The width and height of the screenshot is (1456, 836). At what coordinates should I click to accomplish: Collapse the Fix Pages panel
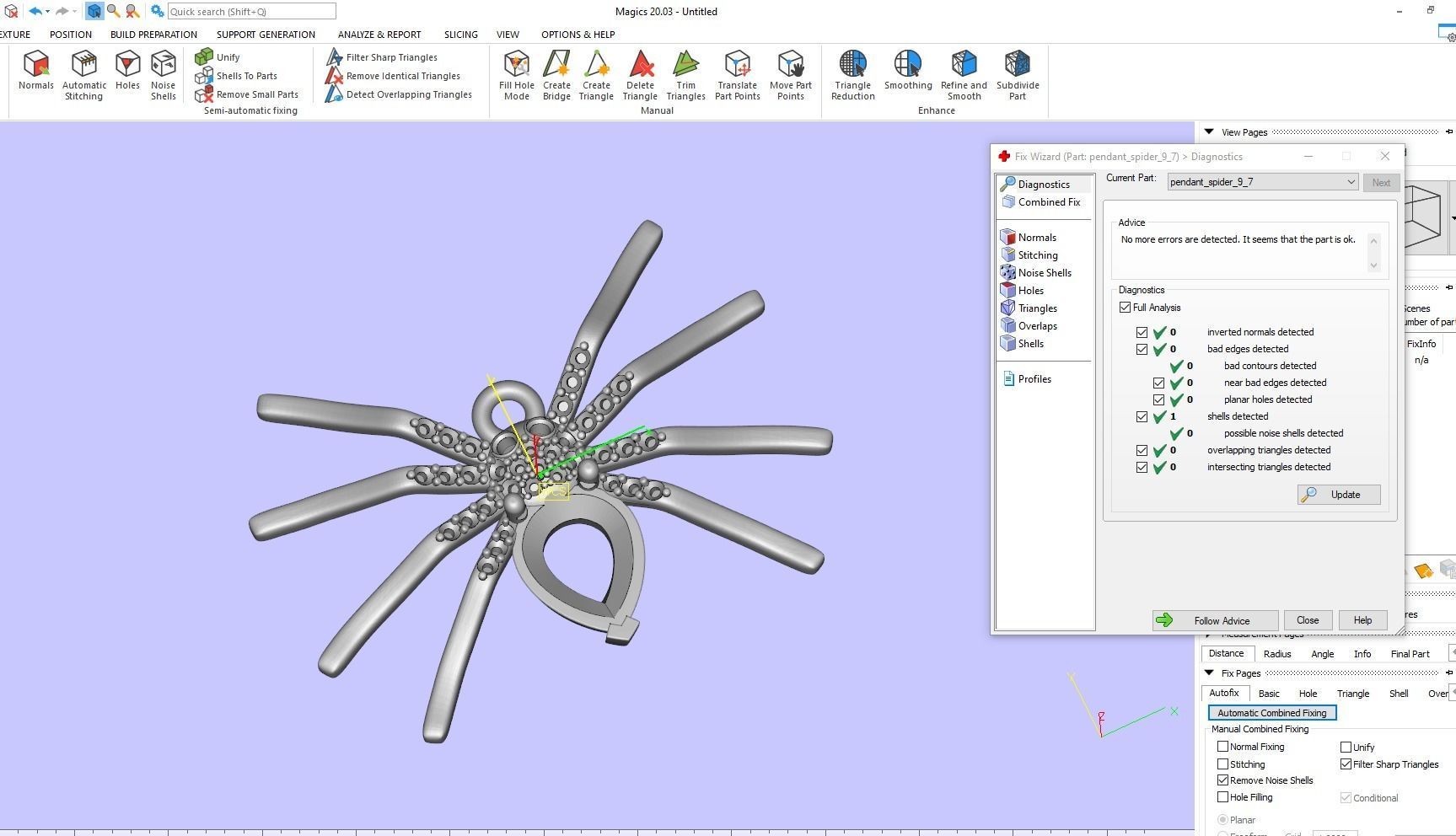coord(1209,673)
